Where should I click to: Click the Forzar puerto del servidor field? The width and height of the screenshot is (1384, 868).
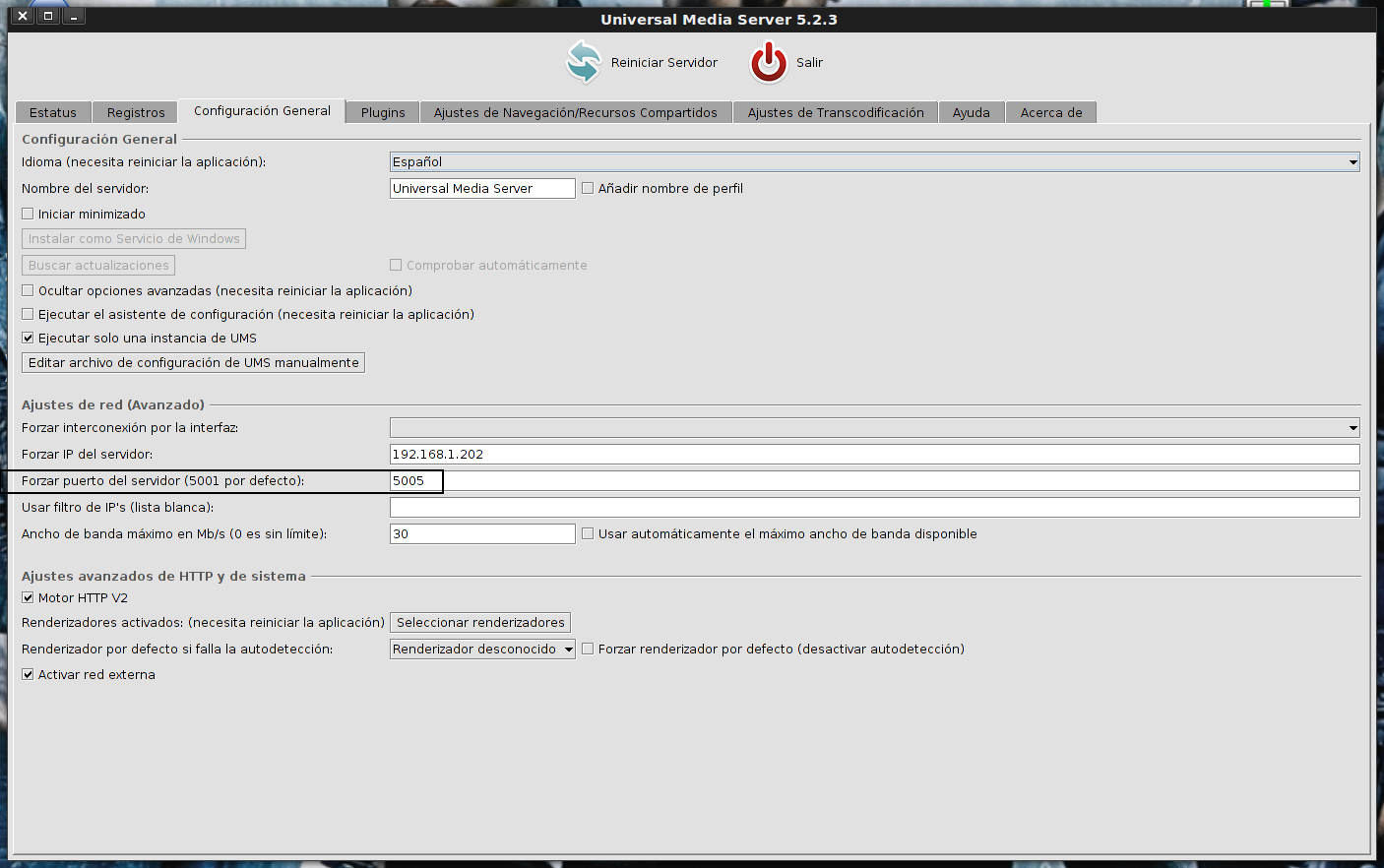874,480
